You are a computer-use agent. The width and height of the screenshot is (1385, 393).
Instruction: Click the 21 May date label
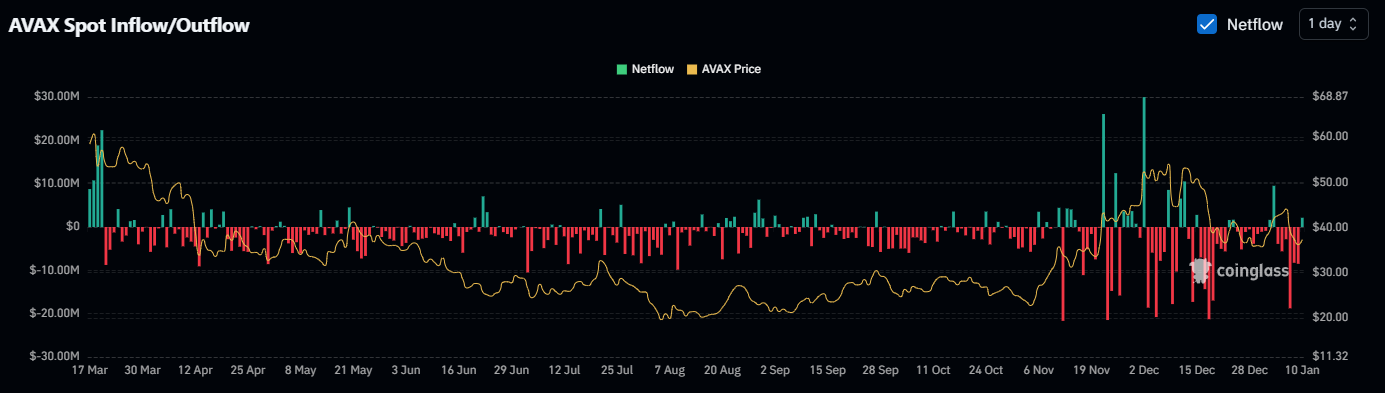pos(353,370)
